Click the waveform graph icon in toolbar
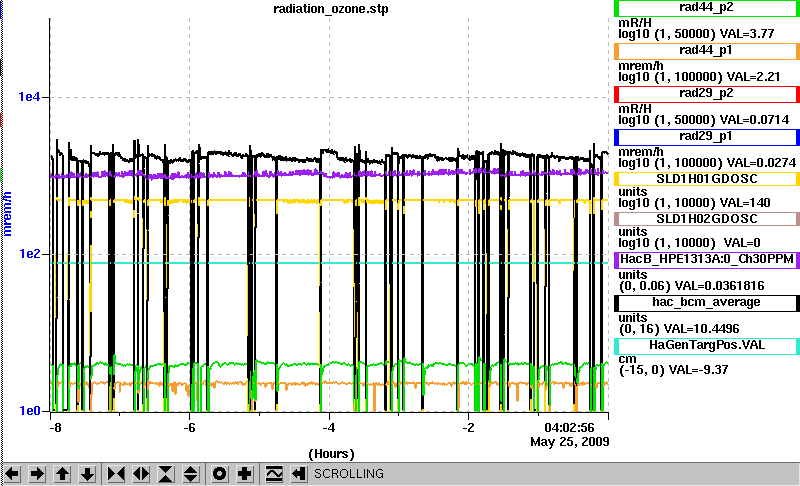The height and width of the screenshot is (486, 800). click(274, 474)
